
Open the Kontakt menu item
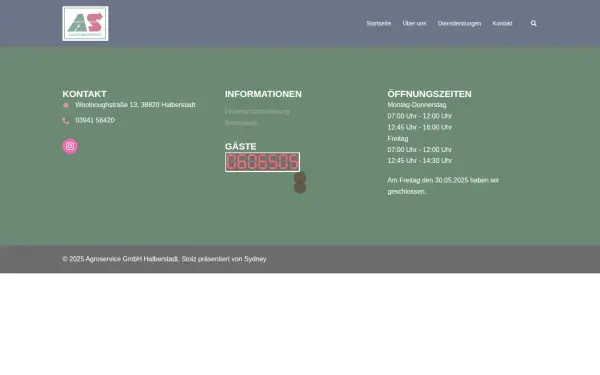coord(502,23)
